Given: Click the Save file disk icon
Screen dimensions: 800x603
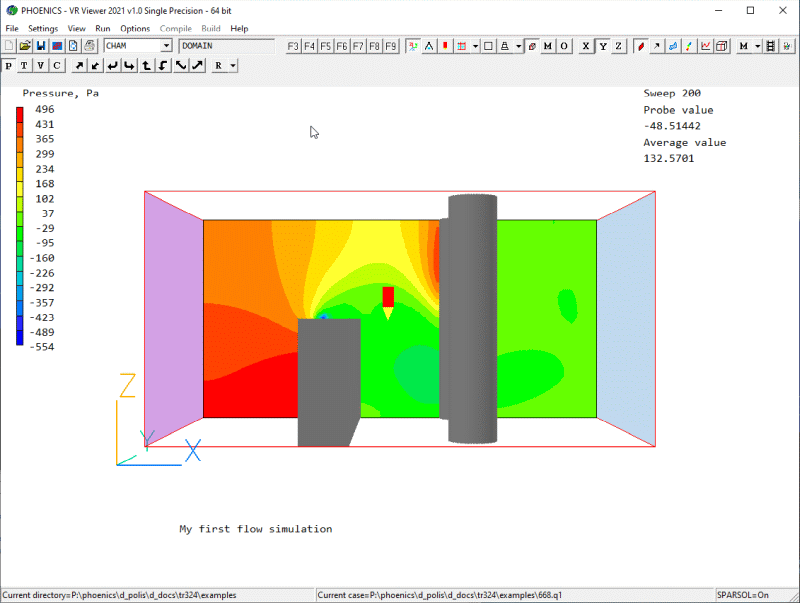Looking at the screenshot, I should coord(41,46).
